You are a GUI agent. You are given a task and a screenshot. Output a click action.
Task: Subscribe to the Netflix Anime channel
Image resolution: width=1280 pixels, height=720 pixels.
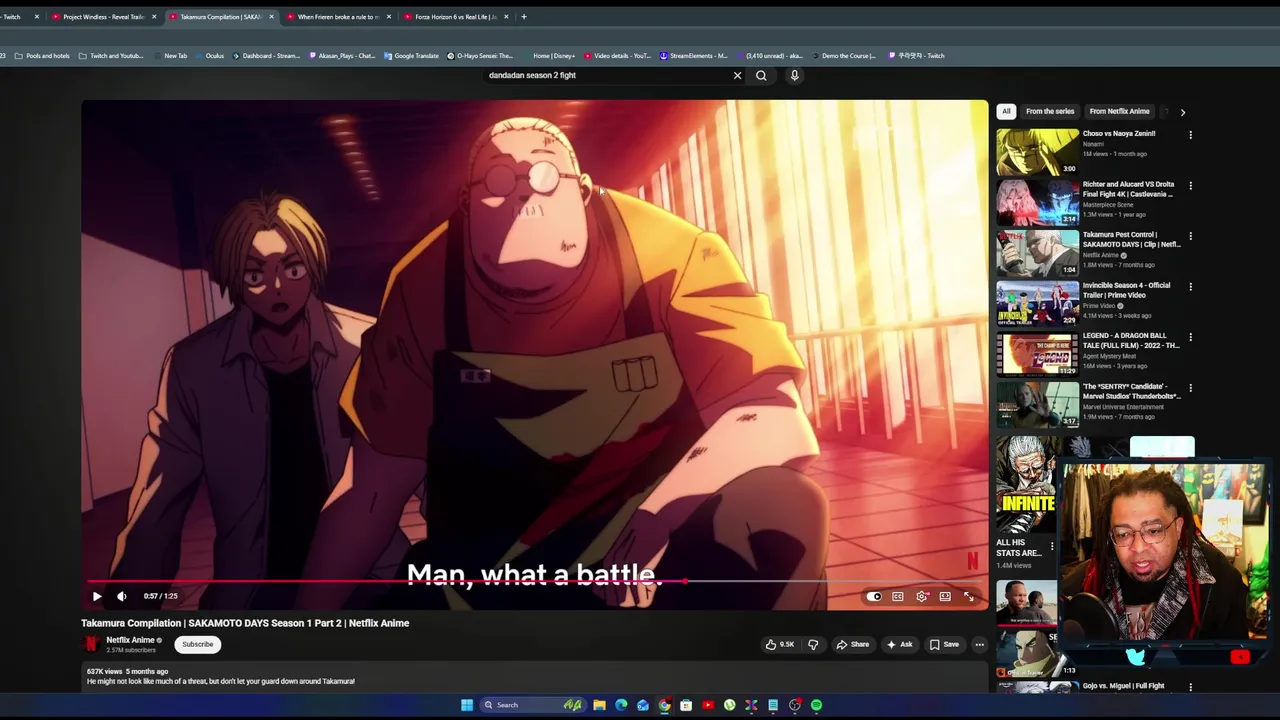pos(197,644)
